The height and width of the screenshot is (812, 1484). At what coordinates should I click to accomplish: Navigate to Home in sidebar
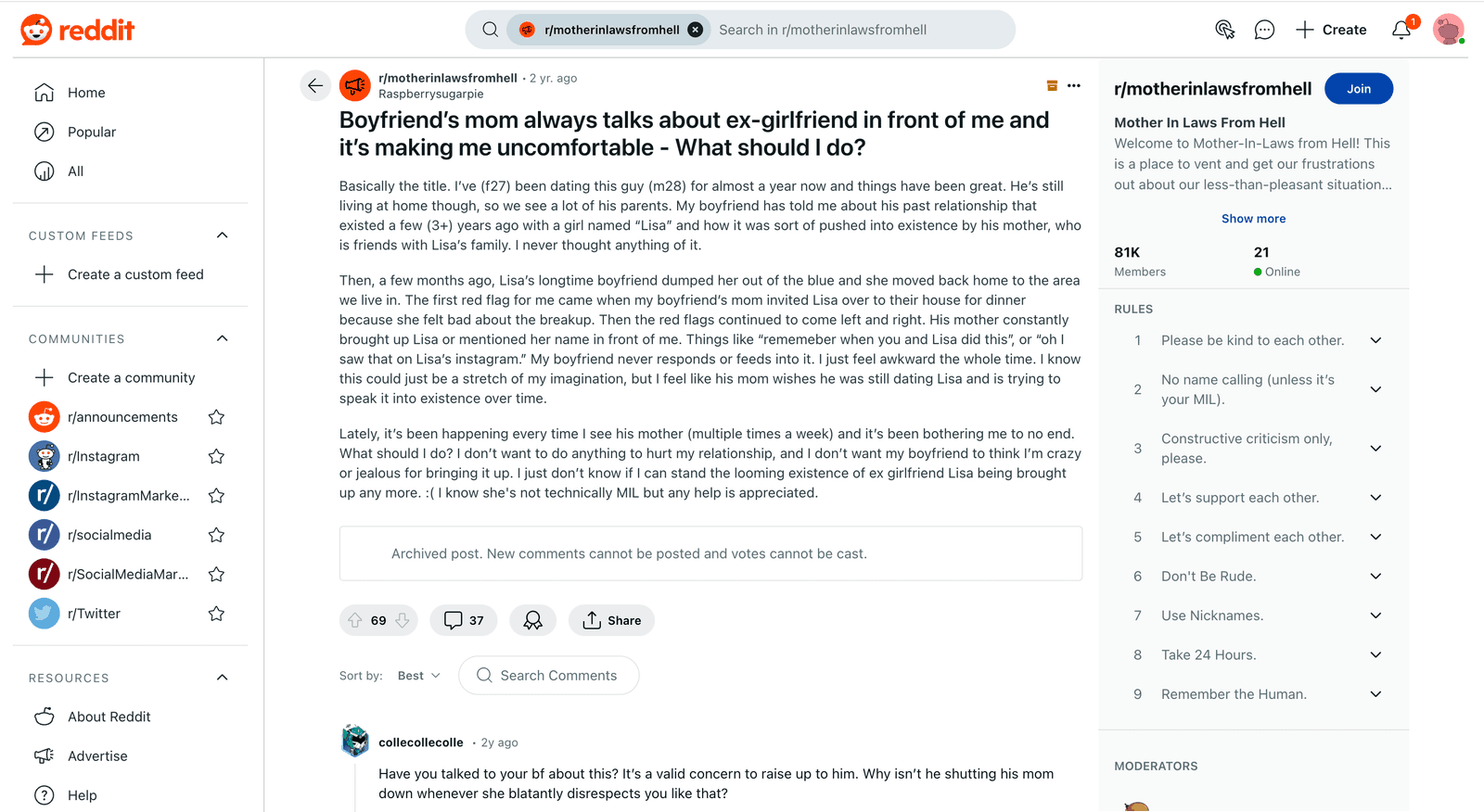point(86,93)
